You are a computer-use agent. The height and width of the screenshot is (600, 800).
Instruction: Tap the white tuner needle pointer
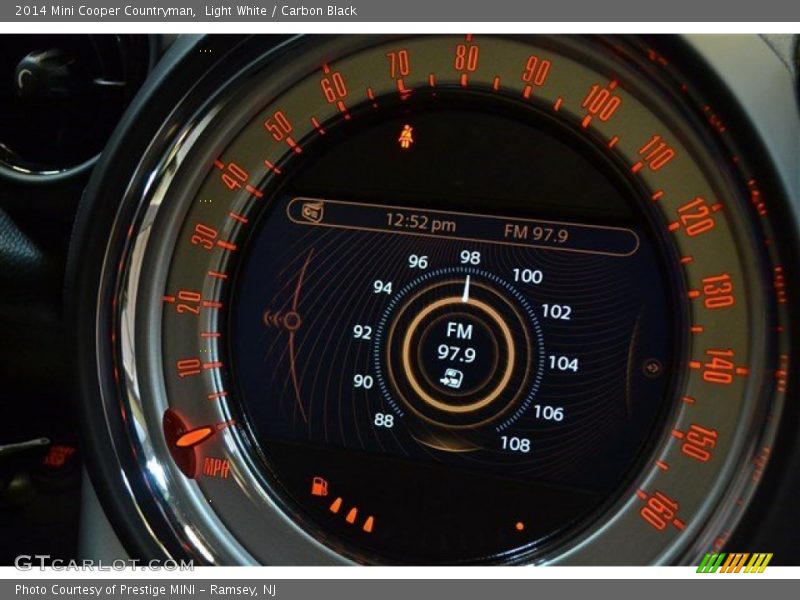pos(466,289)
